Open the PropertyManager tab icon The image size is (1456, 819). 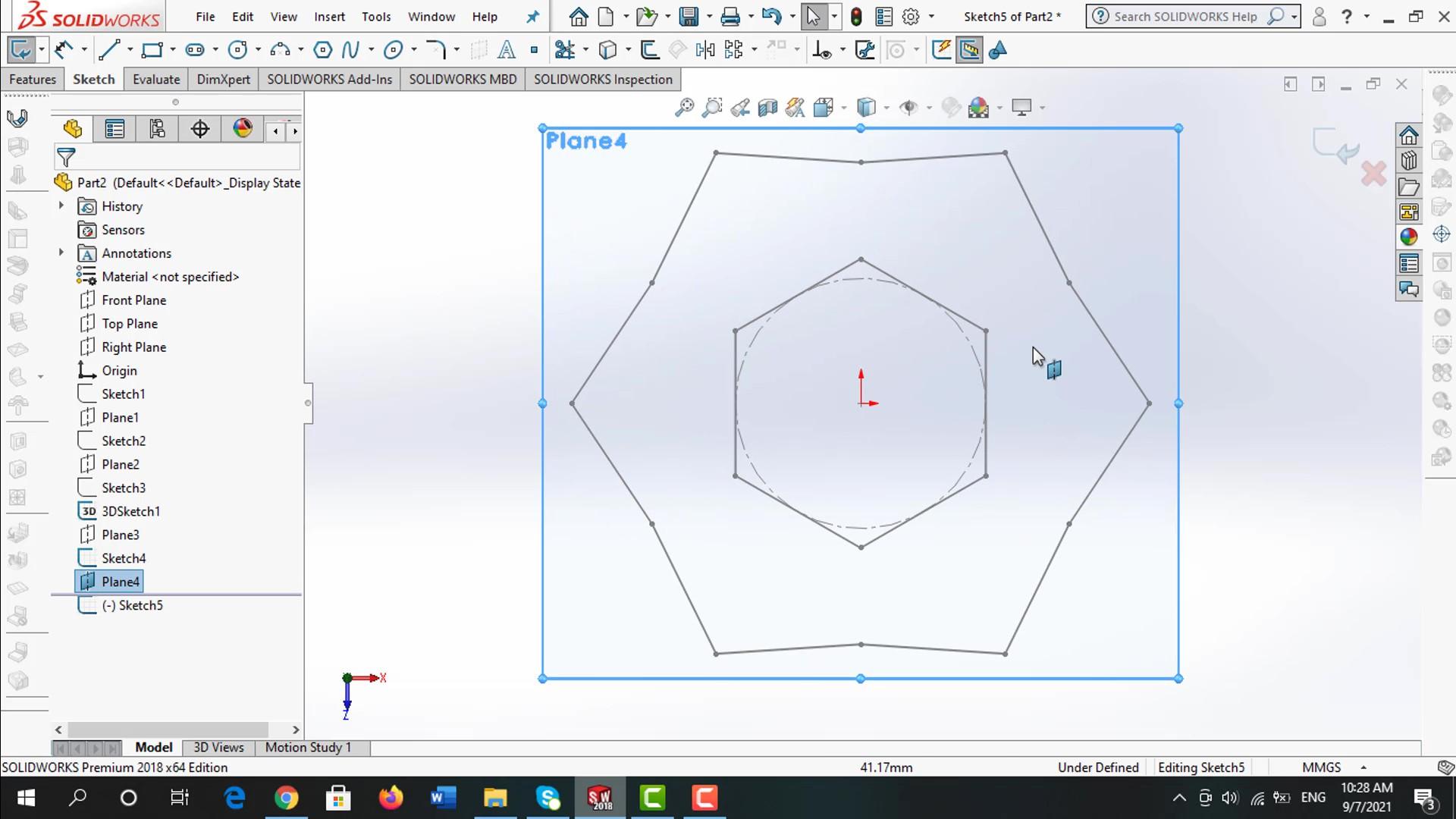tap(115, 129)
